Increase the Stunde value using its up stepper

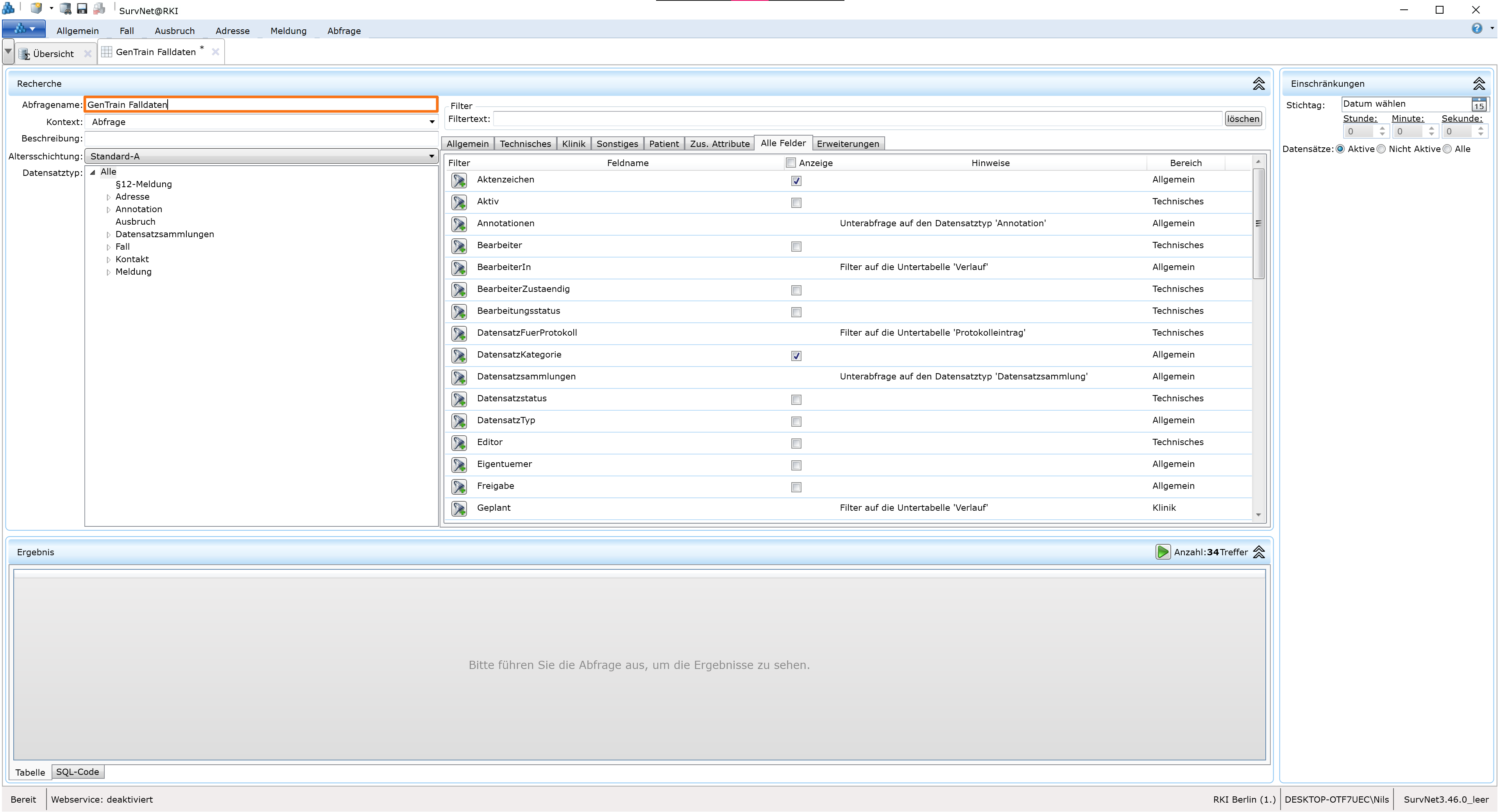(1383, 127)
